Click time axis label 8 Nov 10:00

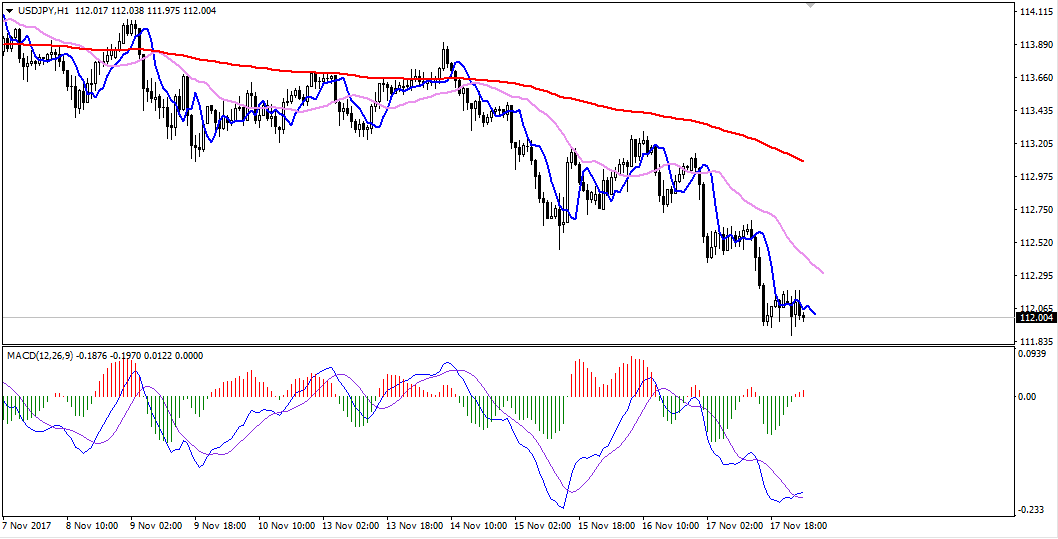(90, 525)
